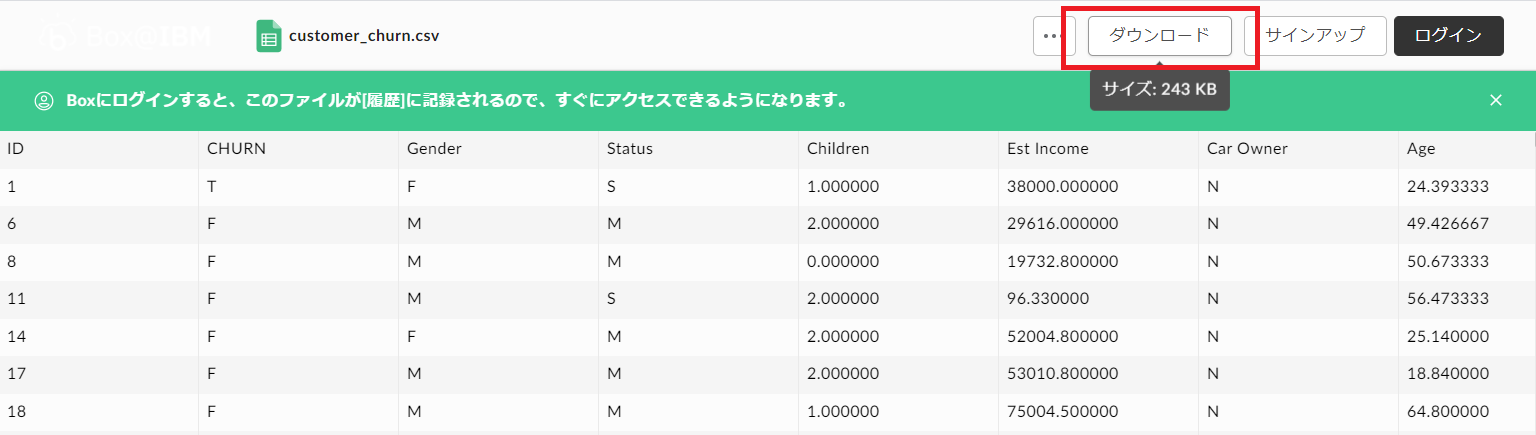Click the age cell 49.426667
Screen dimensions: 1536x435
pos(1448,224)
